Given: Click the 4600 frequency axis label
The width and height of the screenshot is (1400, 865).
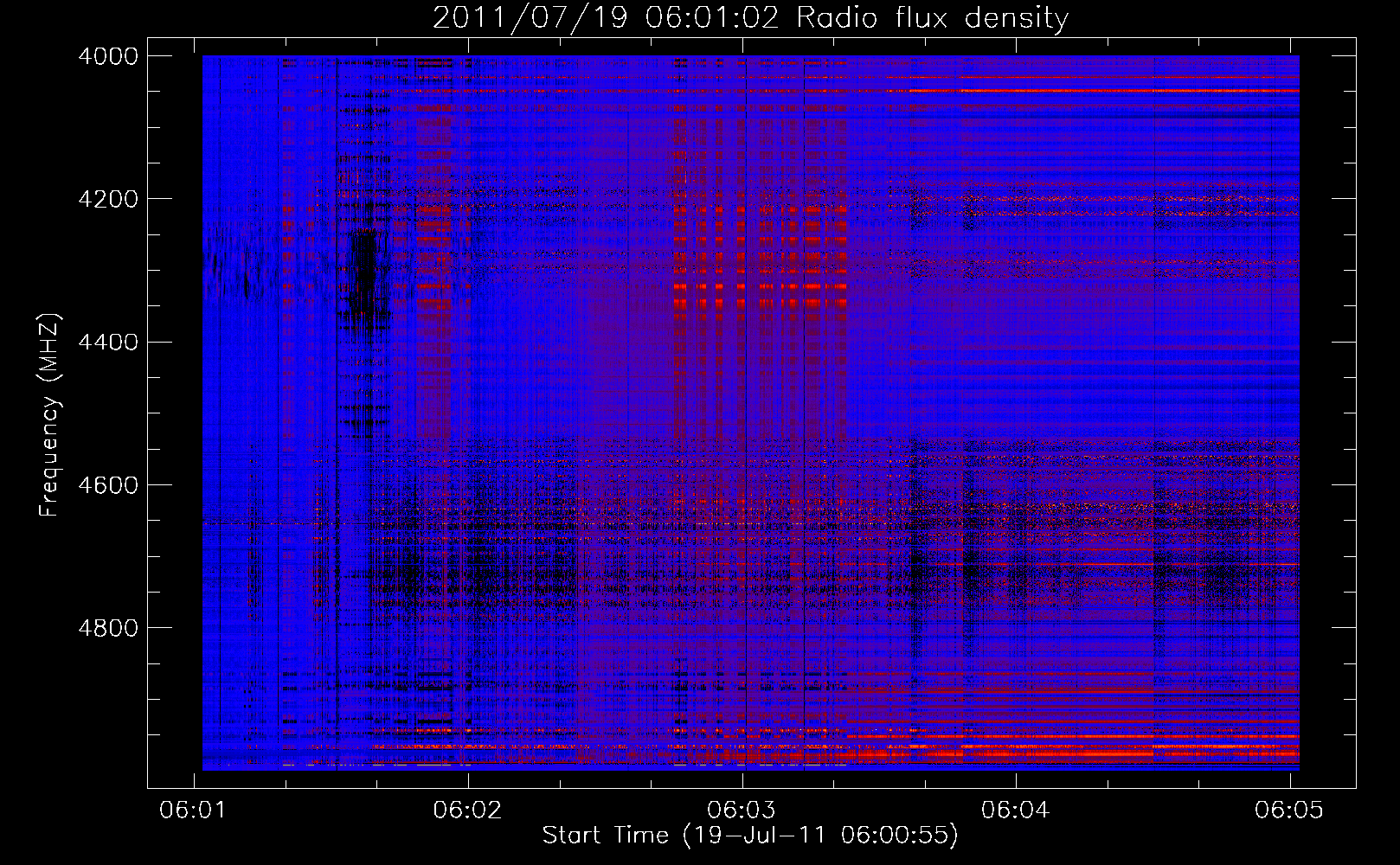Looking at the screenshot, I should coord(108,485).
